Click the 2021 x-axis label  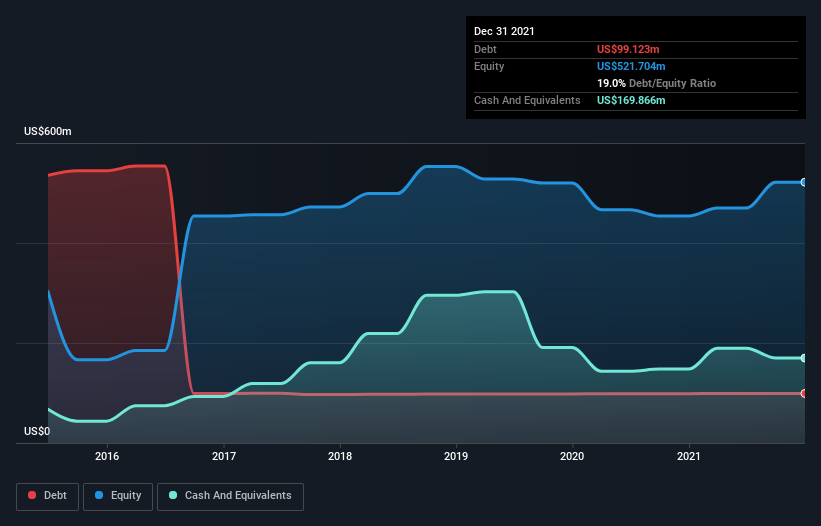[689, 456]
